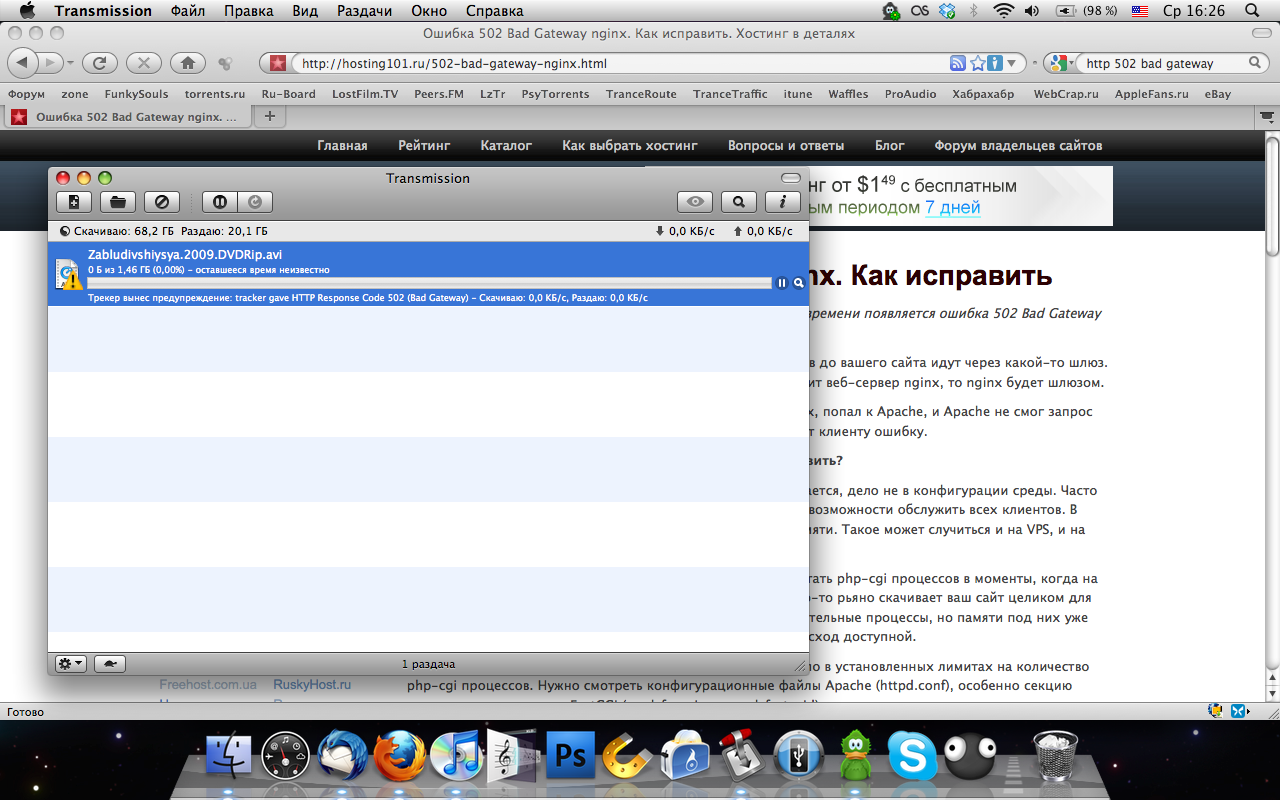Switch to Transmission in the Dock
Image resolution: width=1280 pixels, height=800 pixels.
tap(742, 755)
